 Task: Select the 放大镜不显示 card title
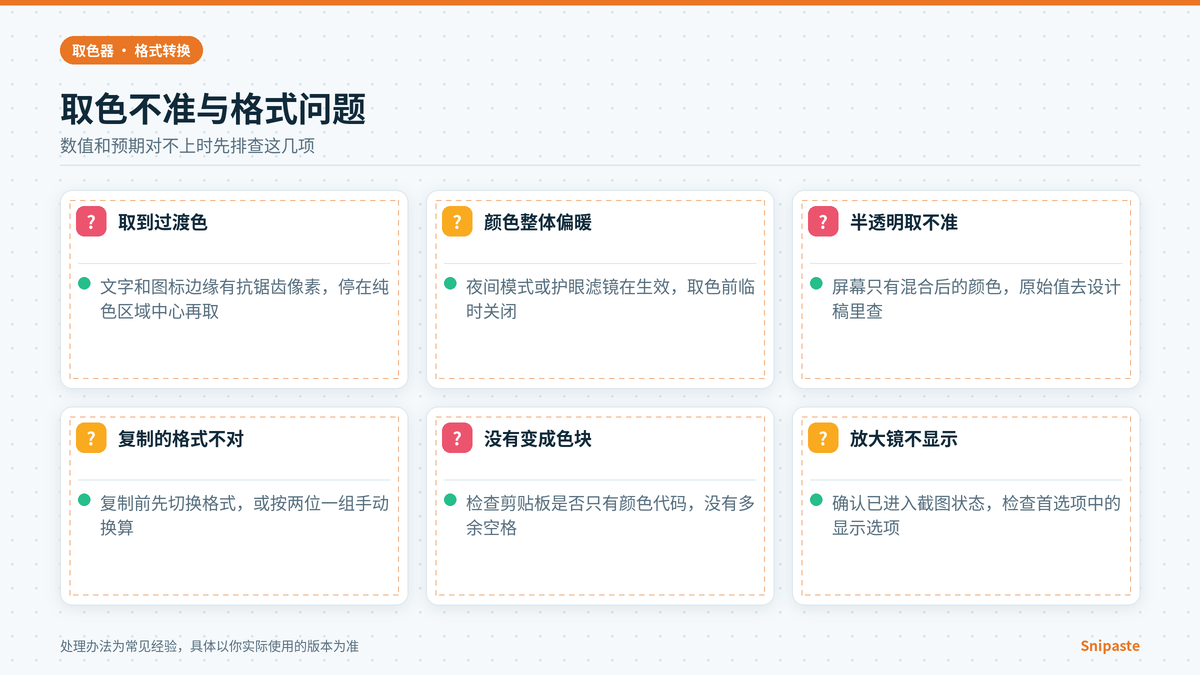click(904, 438)
